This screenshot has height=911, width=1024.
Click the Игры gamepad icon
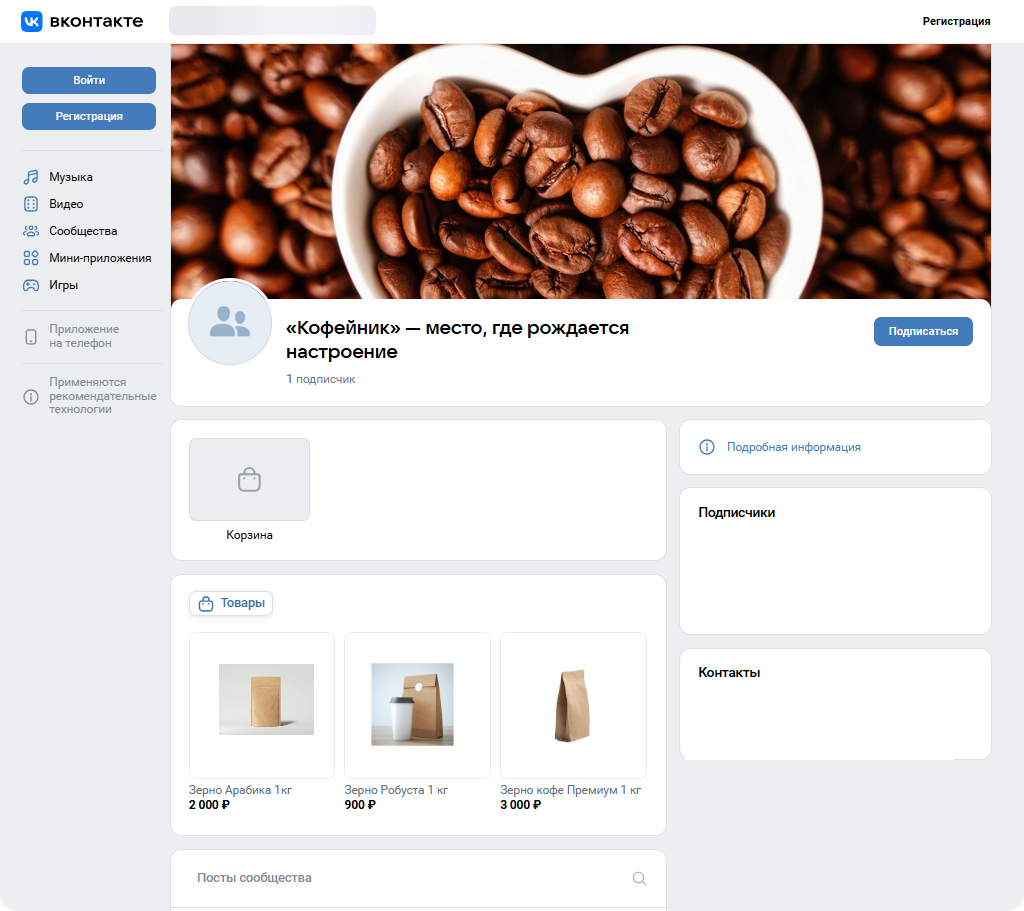click(31, 285)
